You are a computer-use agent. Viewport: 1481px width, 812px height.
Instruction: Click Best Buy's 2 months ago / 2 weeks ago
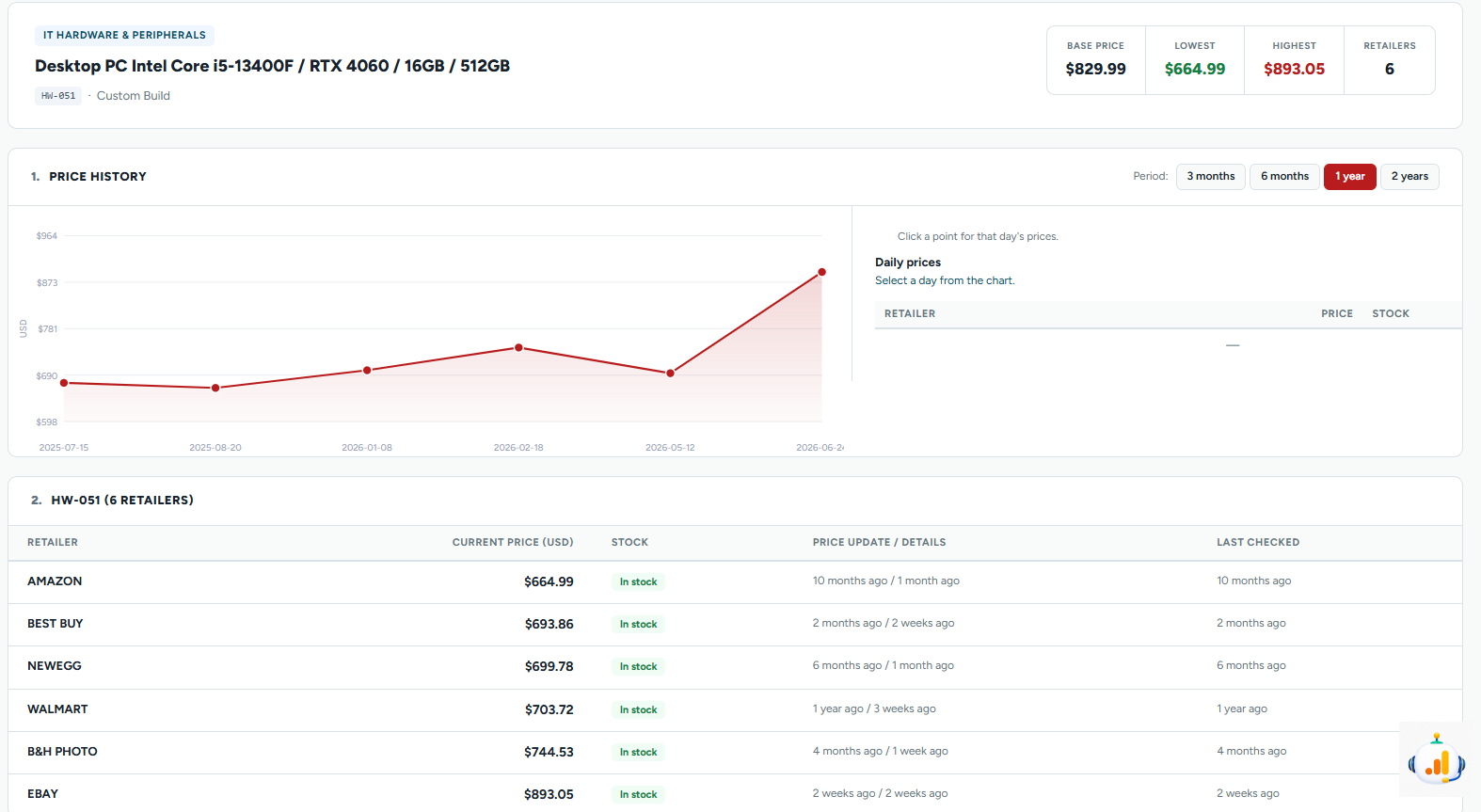pyautogui.click(x=884, y=624)
